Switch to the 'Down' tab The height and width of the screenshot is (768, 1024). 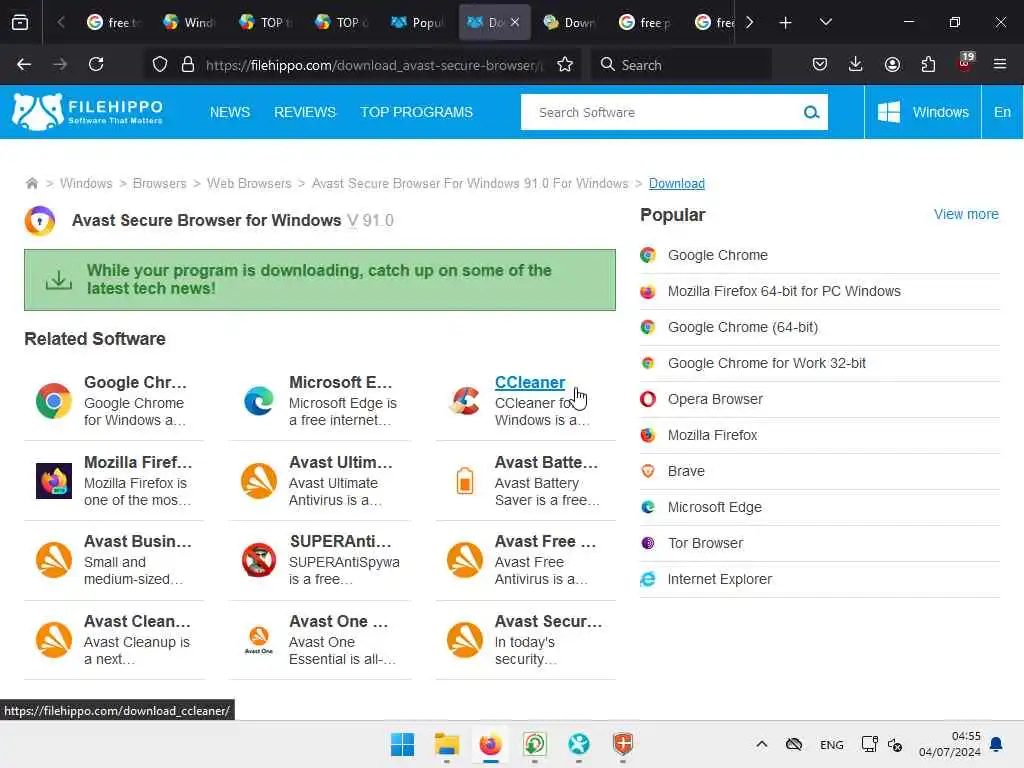pyautogui.click(x=568, y=22)
